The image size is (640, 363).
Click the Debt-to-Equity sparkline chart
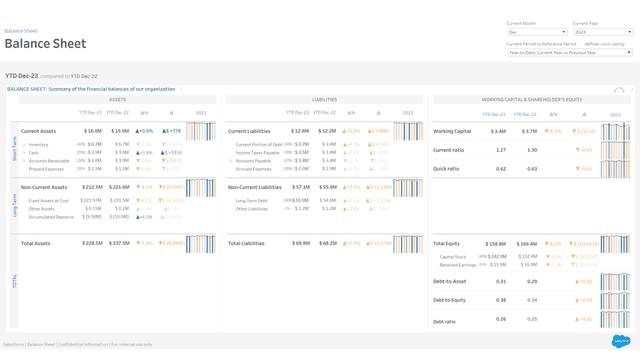(x=616, y=300)
